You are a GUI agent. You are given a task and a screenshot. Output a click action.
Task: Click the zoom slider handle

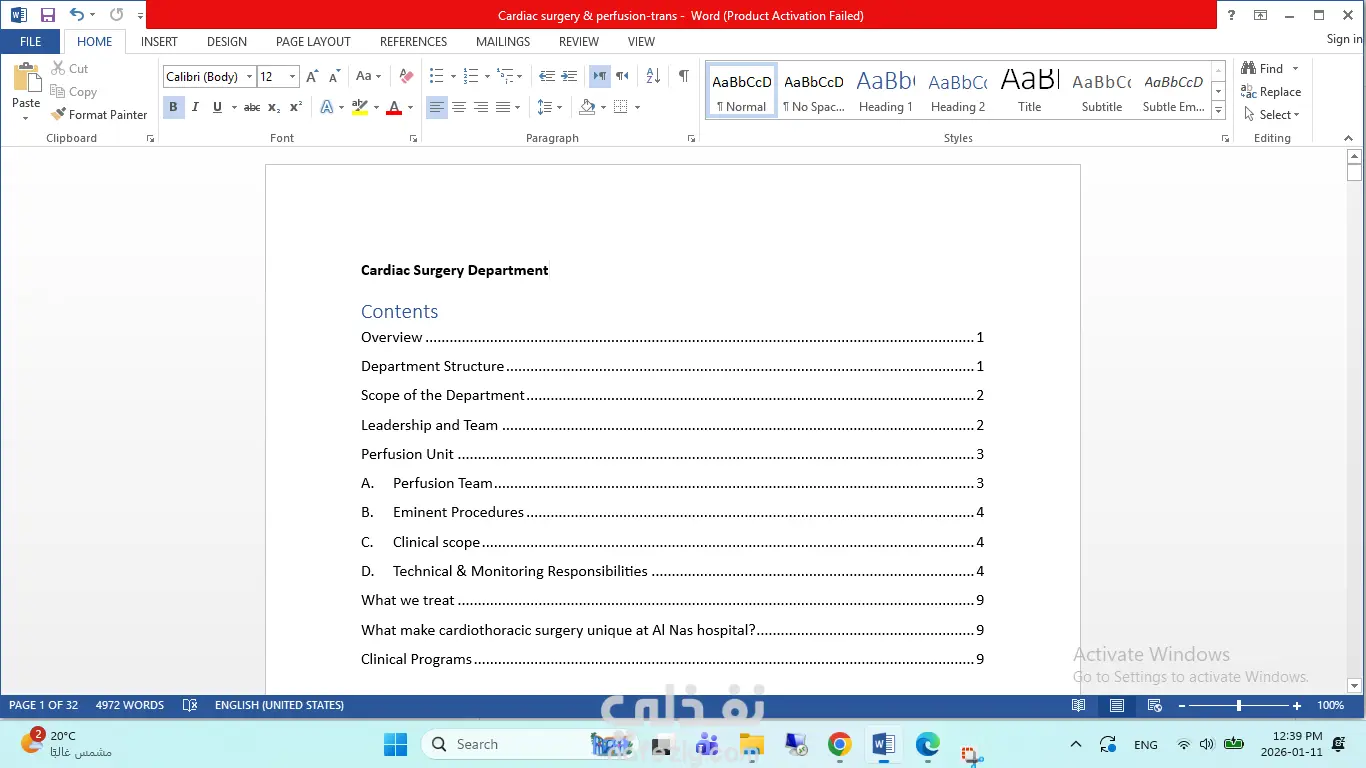[x=1238, y=705]
